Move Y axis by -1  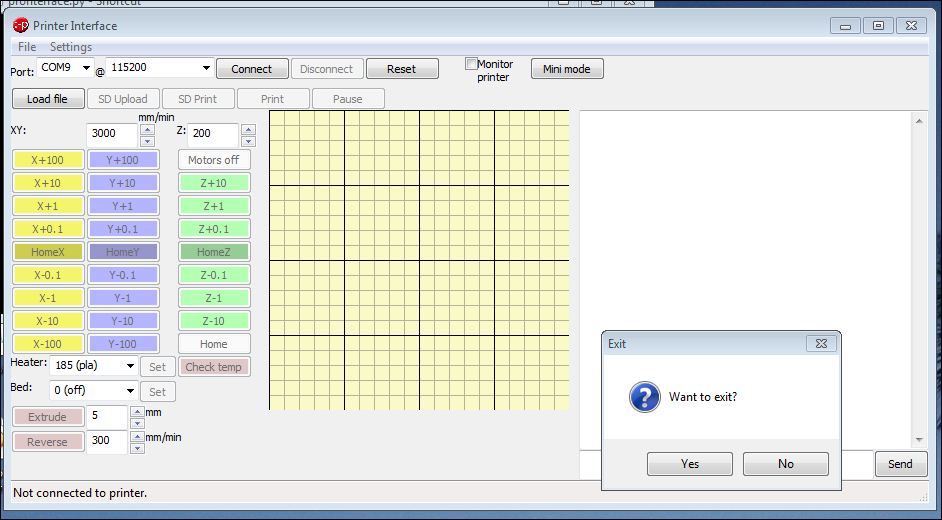[x=123, y=298]
